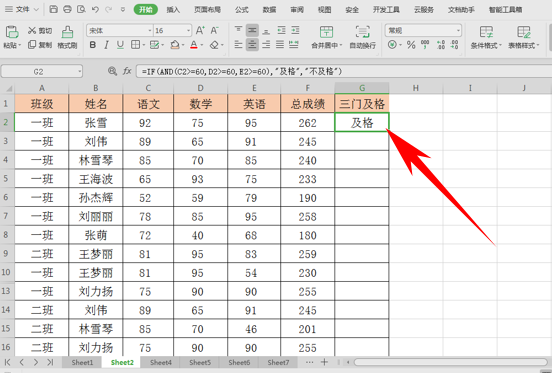Toggle Bold formatting
Screen dimensions: 553x373
coord(92,45)
